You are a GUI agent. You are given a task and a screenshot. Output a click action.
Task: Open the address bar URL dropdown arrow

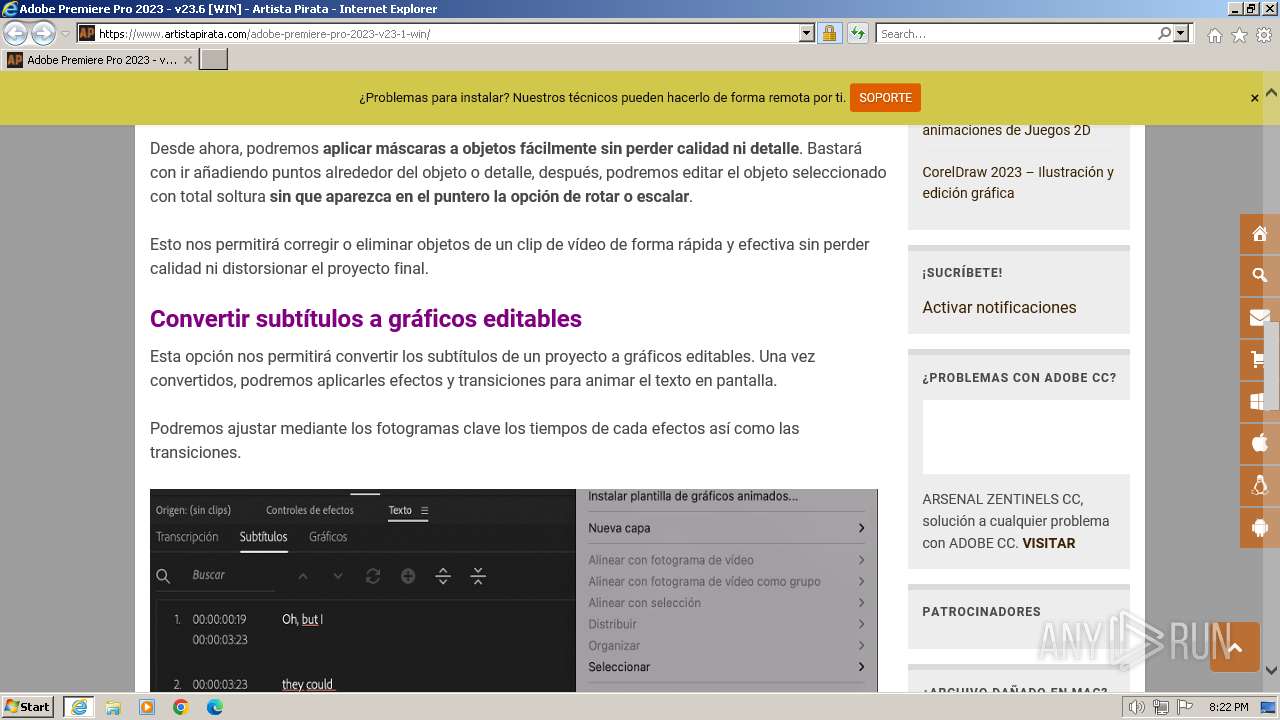[807, 33]
